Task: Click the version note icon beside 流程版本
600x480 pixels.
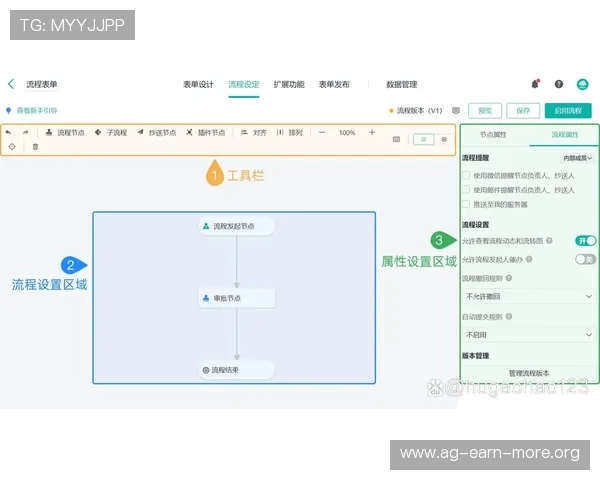Action: click(456, 111)
